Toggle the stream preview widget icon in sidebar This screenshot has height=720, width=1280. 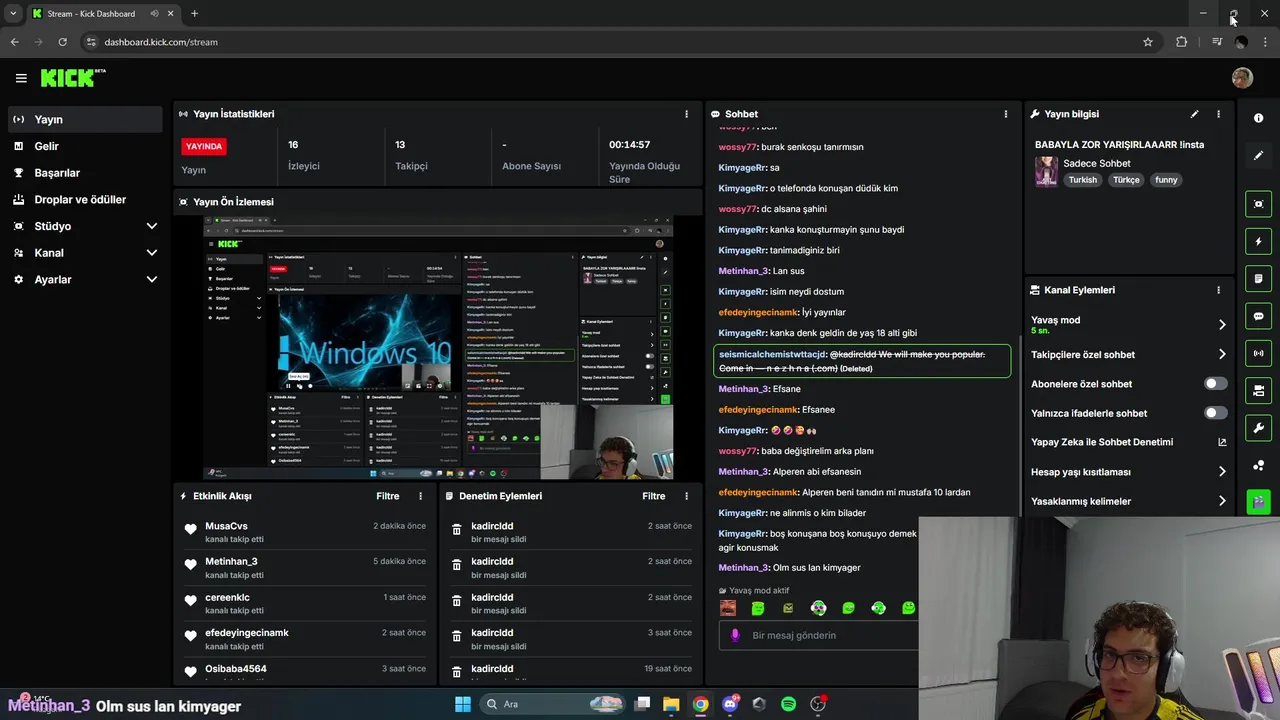(1258, 204)
